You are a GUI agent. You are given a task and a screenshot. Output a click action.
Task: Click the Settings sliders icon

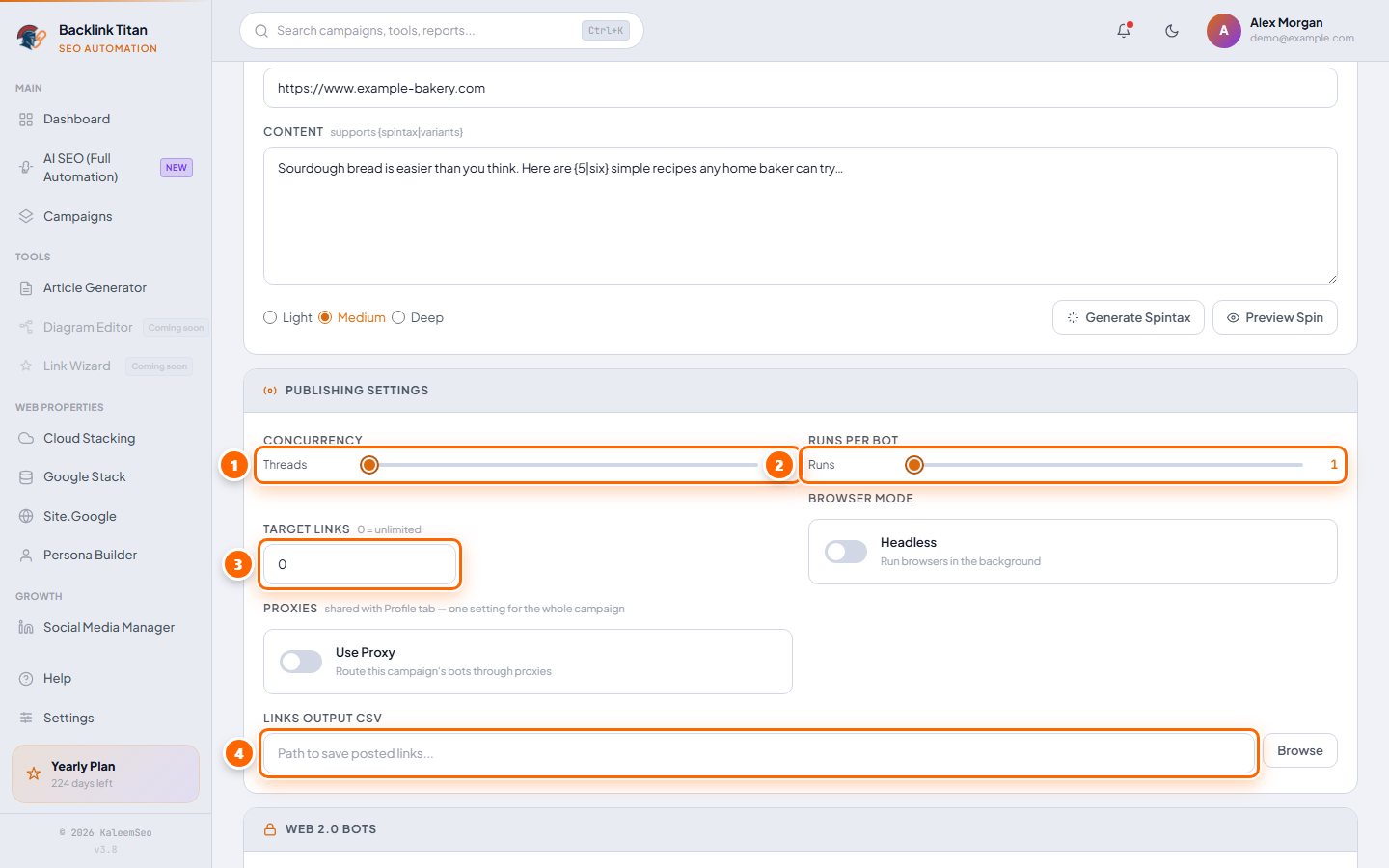(26, 719)
